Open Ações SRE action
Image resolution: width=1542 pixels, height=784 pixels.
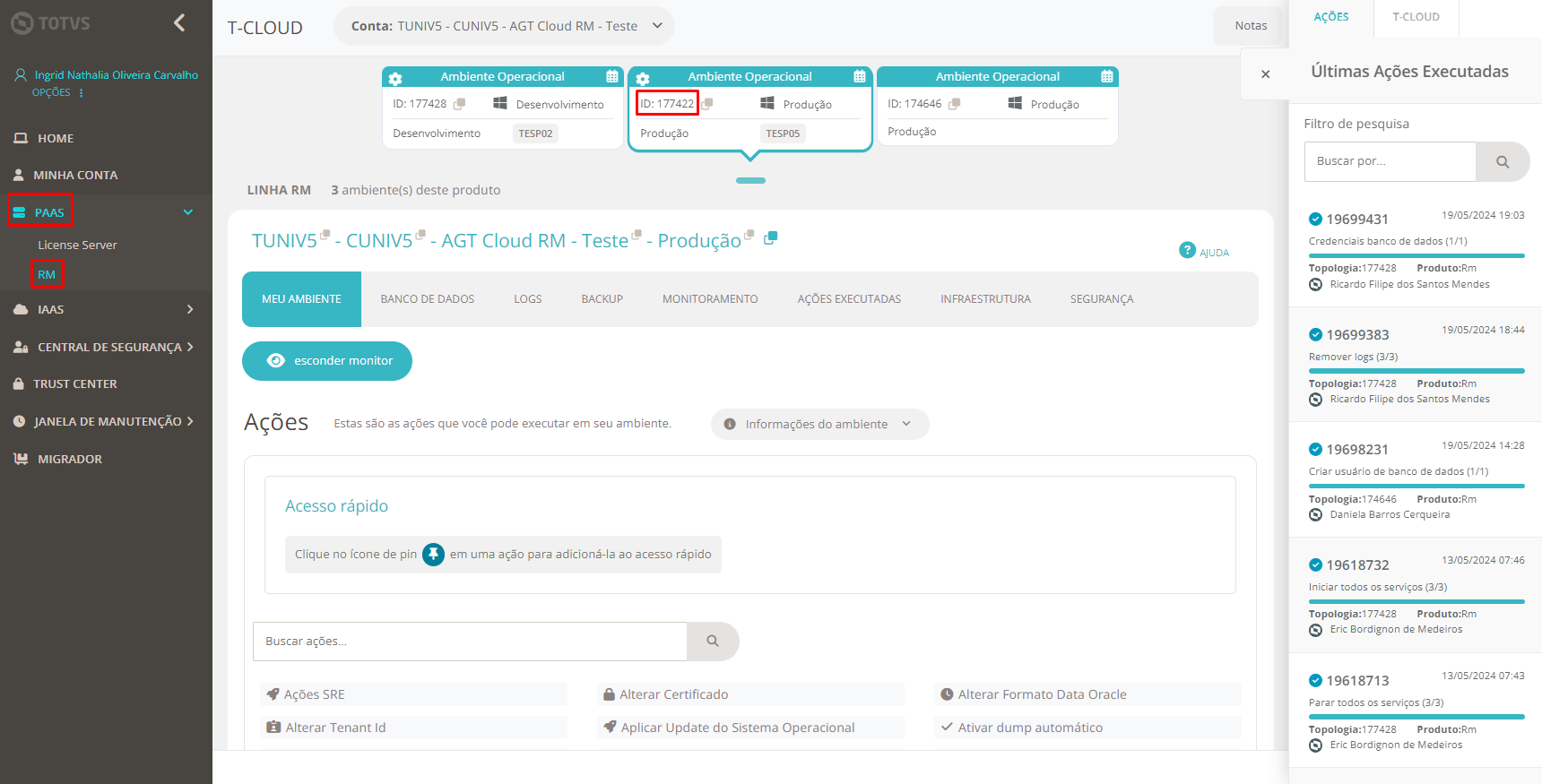(x=413, y=694)
